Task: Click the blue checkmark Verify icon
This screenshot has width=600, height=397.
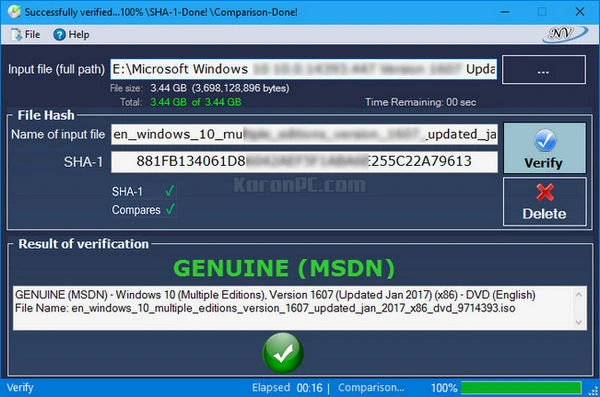Action: (x=545, y=141)
